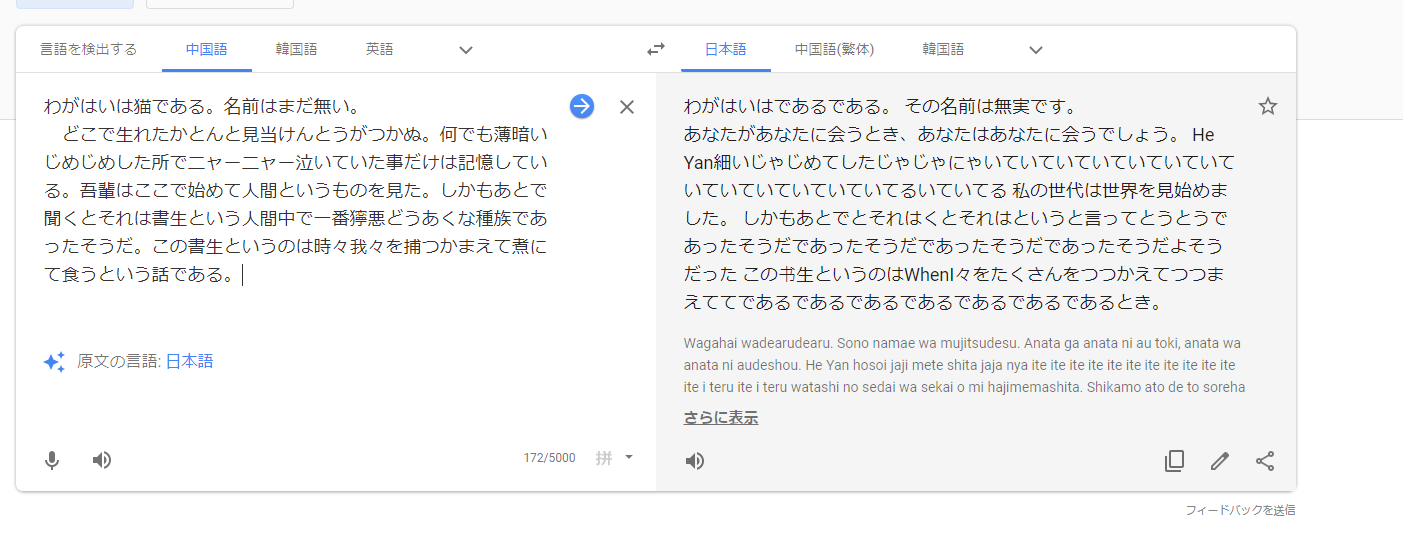The width and height of the screenshot is (1403, 550).
Task: Choose 中国語(繁体) as target language
Action: (834, 49)
